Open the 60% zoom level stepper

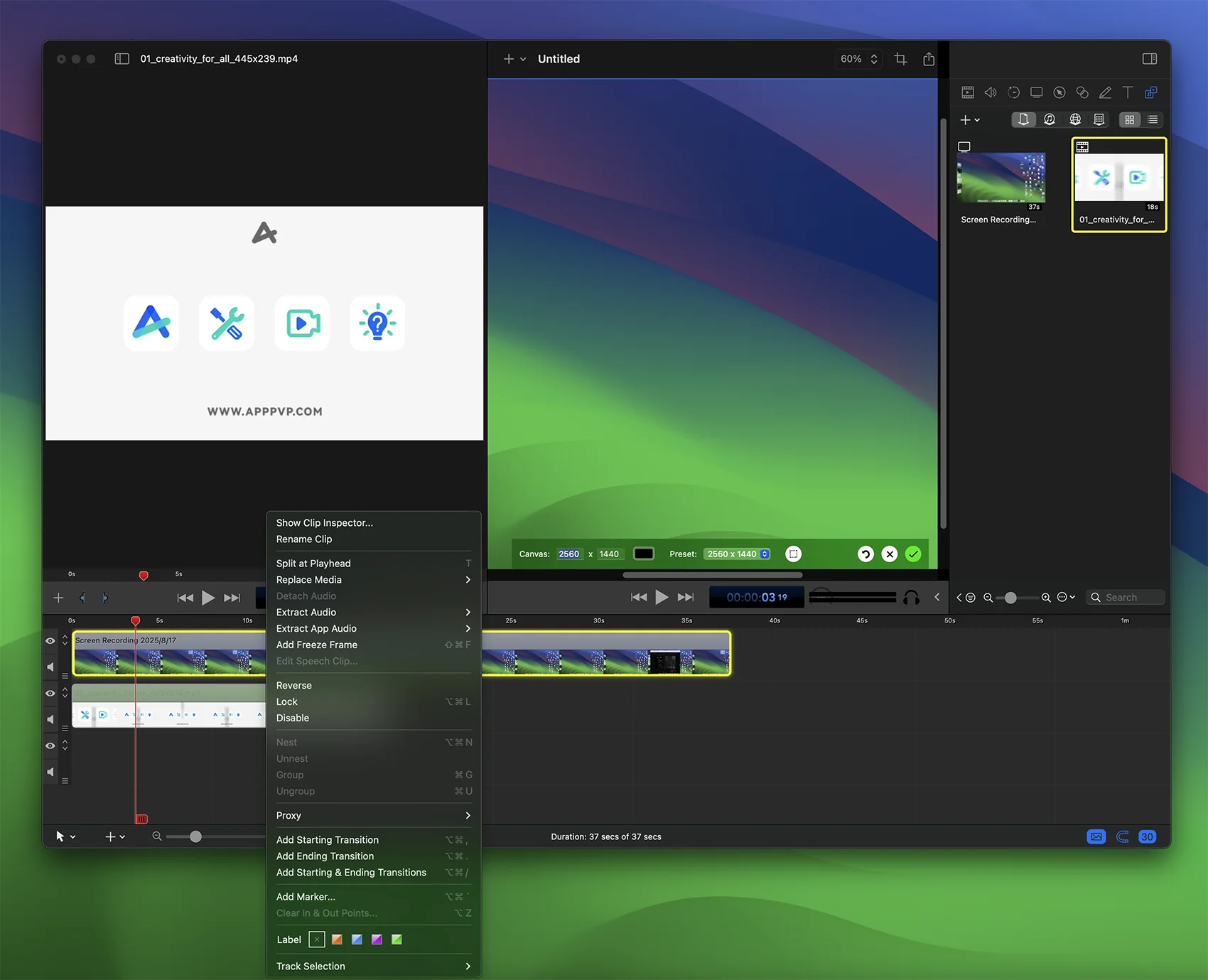click(x=858, y=59)
